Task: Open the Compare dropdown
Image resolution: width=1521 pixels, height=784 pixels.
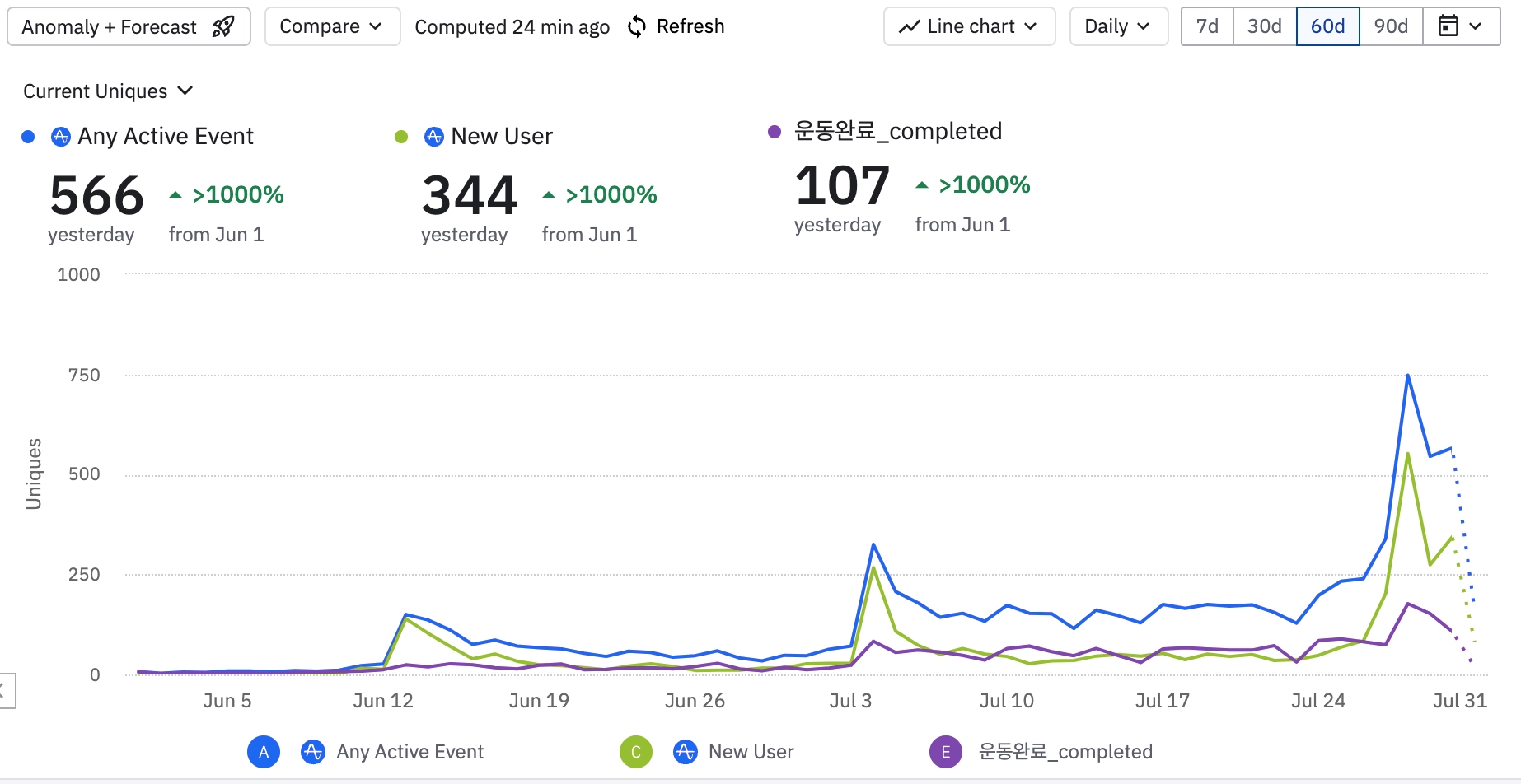Action: [332, 26]
